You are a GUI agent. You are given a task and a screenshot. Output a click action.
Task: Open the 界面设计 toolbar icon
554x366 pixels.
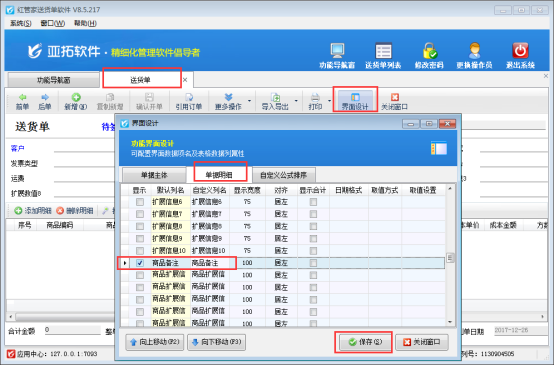pos(355,97)
